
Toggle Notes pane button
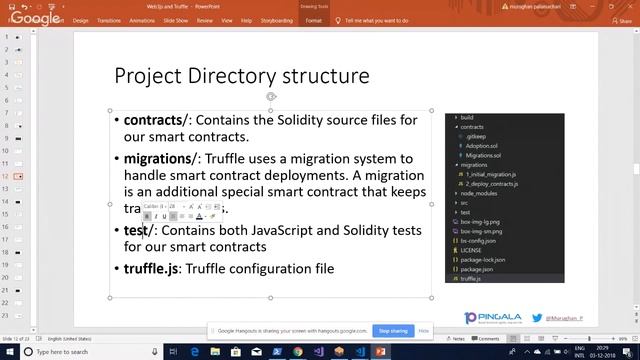[456, 339]
